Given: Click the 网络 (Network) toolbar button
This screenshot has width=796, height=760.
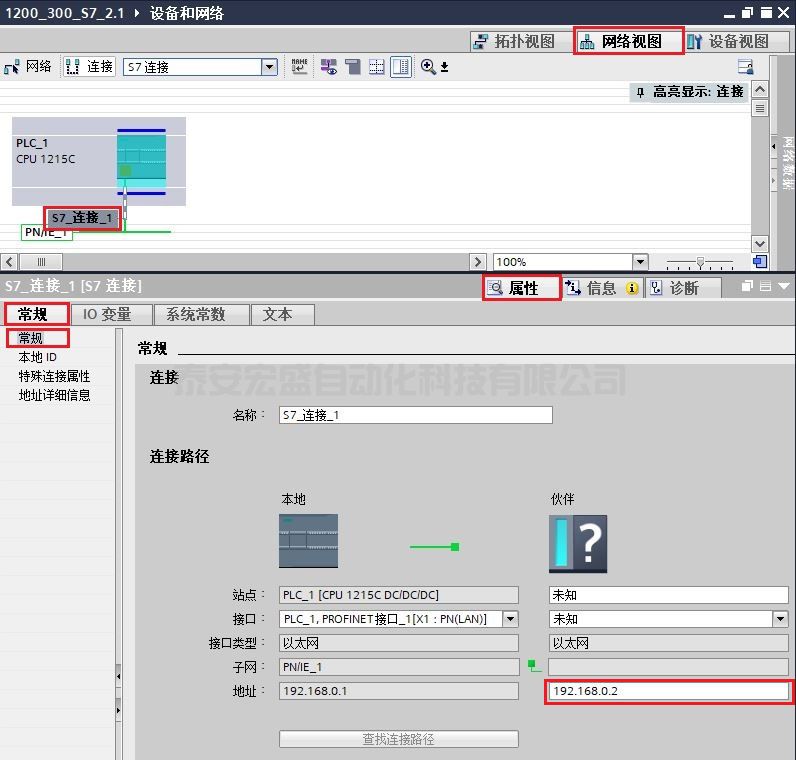Looking at the screenshot, I should pos(28,67).
